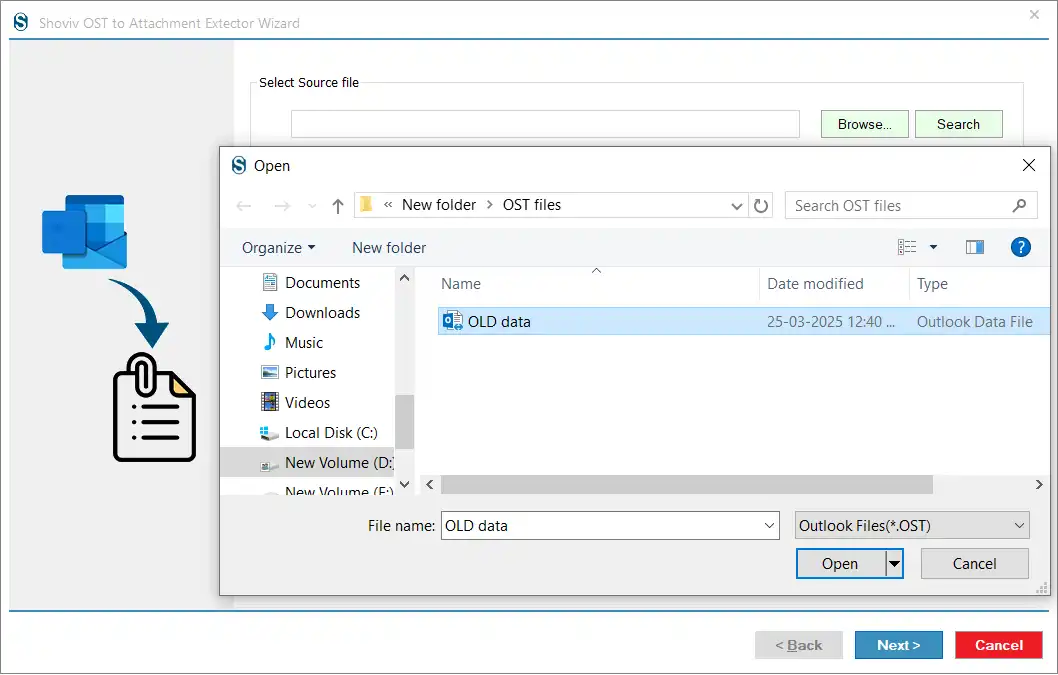Cancel the Open file dialog

(x=974, y=563)
